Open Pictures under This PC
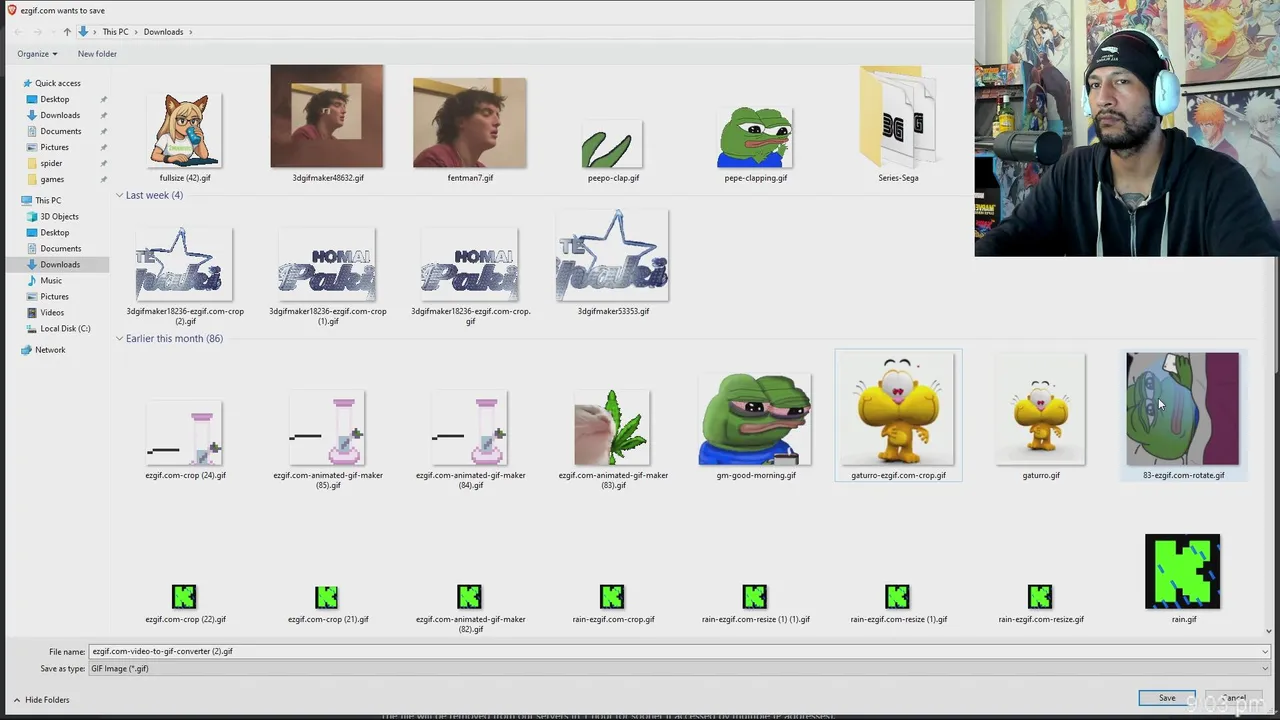The image size is (1280, 720). point(54,296)
